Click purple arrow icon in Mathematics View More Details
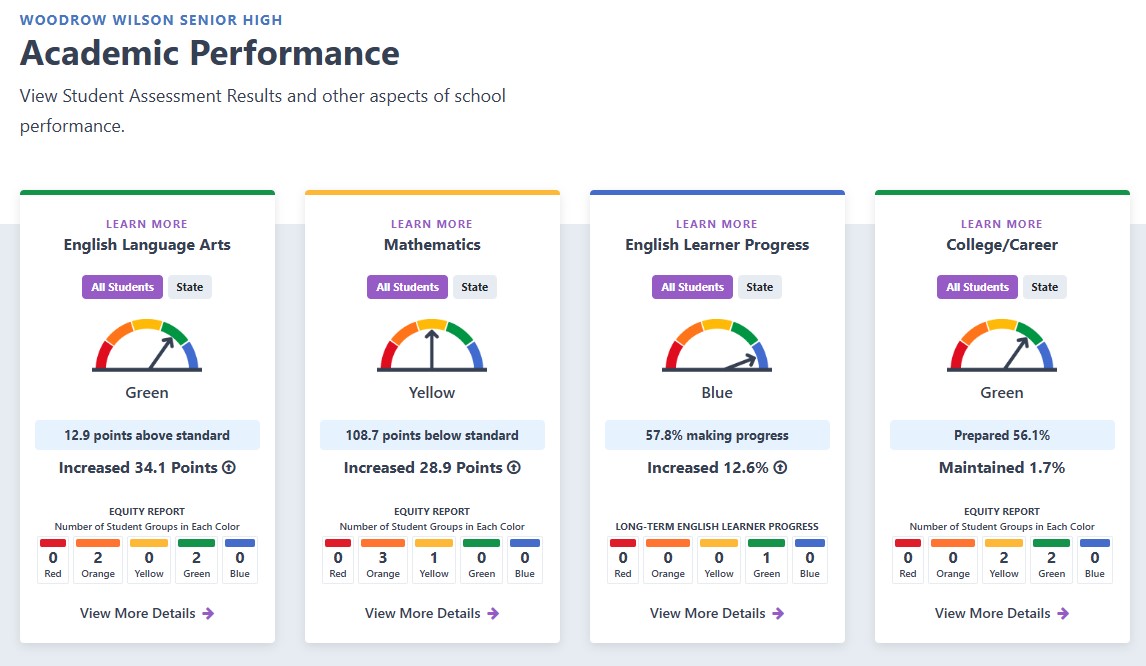Viewport: 1146px width, 666px height. pos(493,613)
